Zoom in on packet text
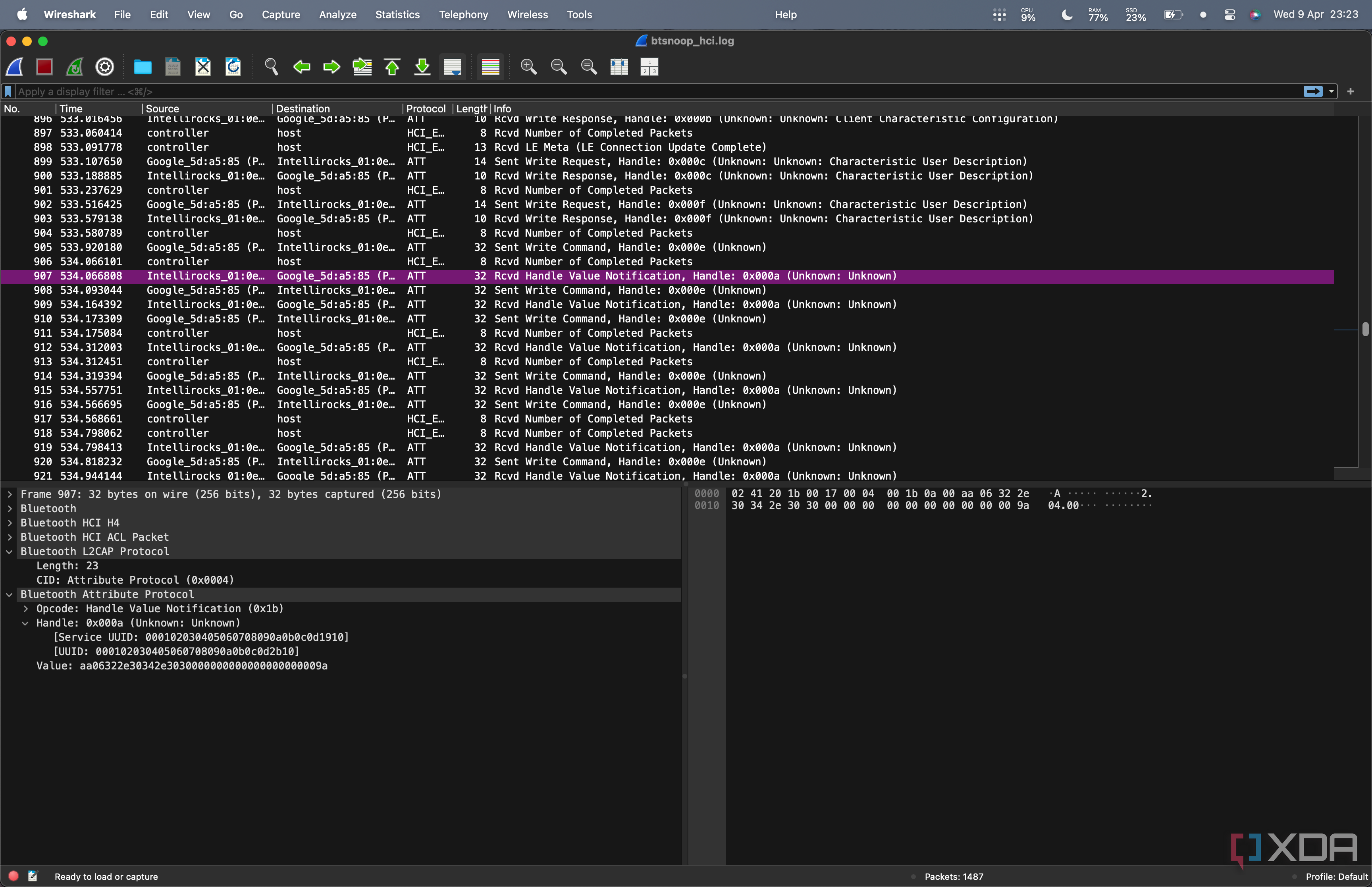 [x=528, y=67]
